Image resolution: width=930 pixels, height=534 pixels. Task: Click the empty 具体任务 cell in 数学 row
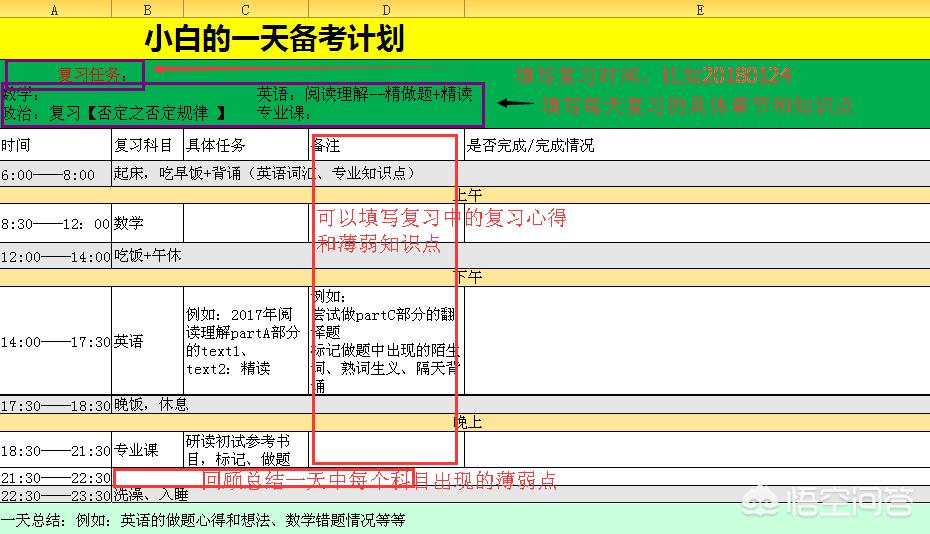tap(246, 223)
